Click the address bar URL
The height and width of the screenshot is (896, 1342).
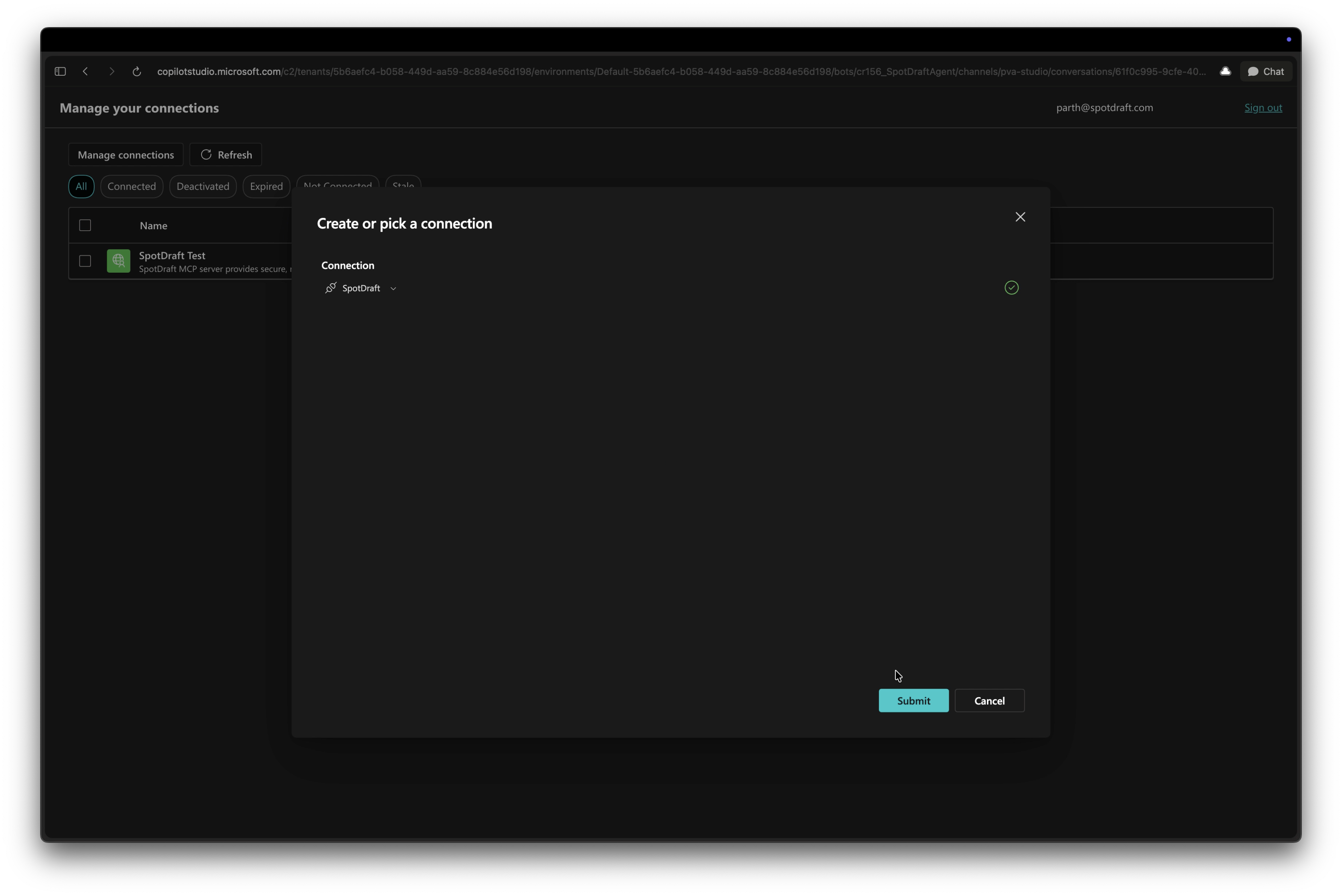pyautogui.click(x=681, y=71)
